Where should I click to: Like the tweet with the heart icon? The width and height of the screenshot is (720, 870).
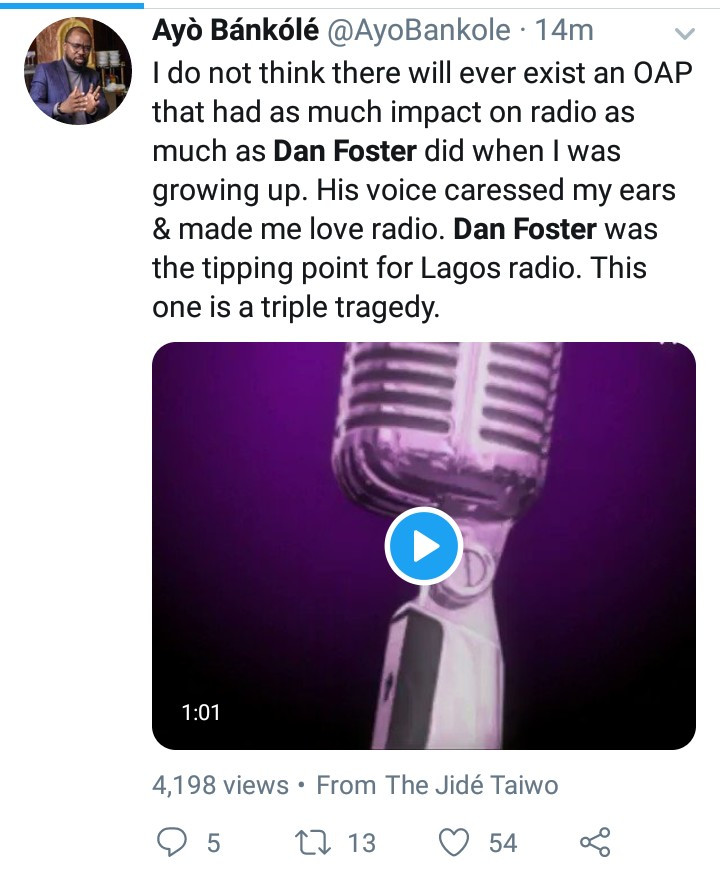click(454, 842)
